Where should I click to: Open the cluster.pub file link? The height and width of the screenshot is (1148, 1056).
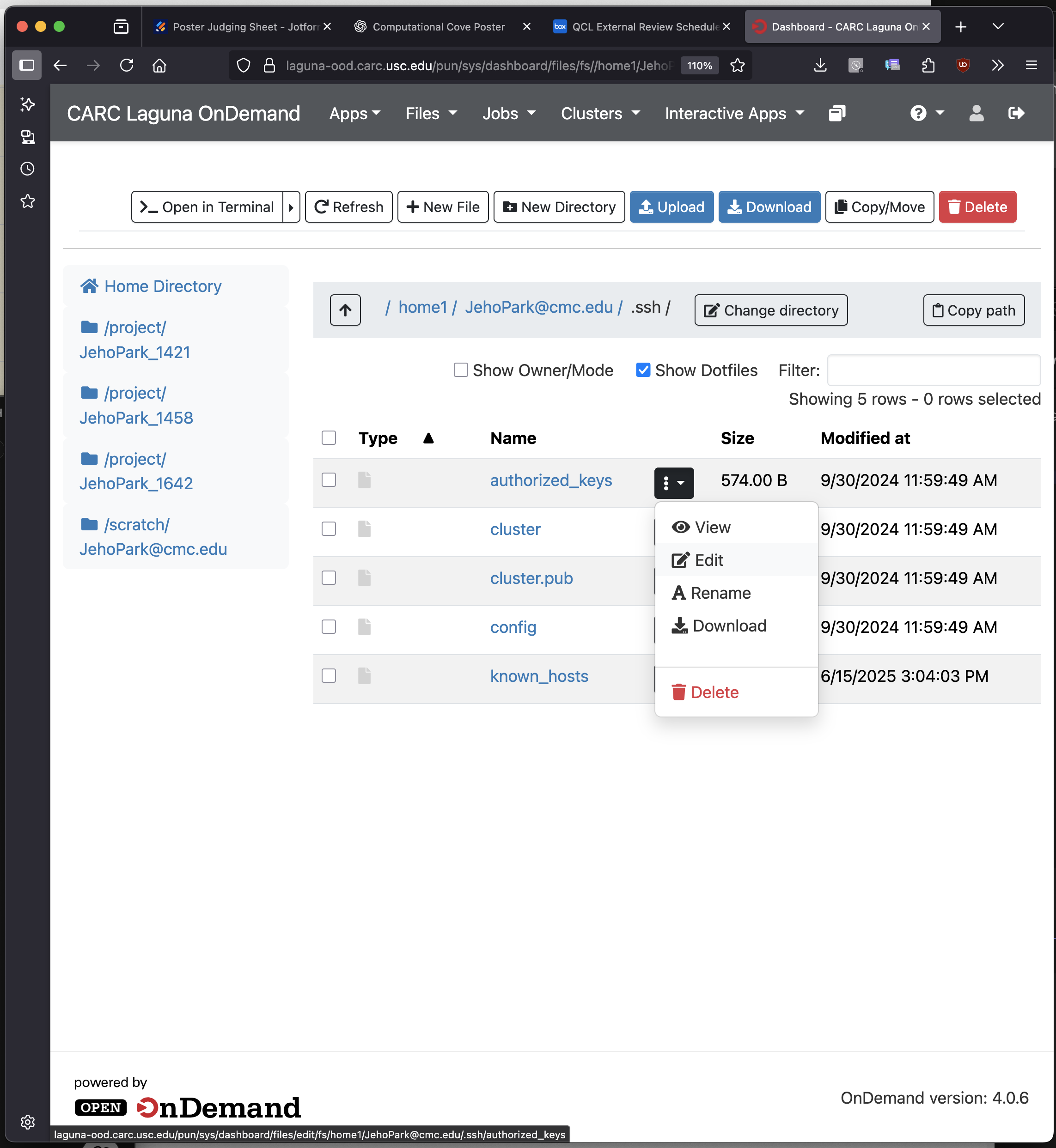531,578
